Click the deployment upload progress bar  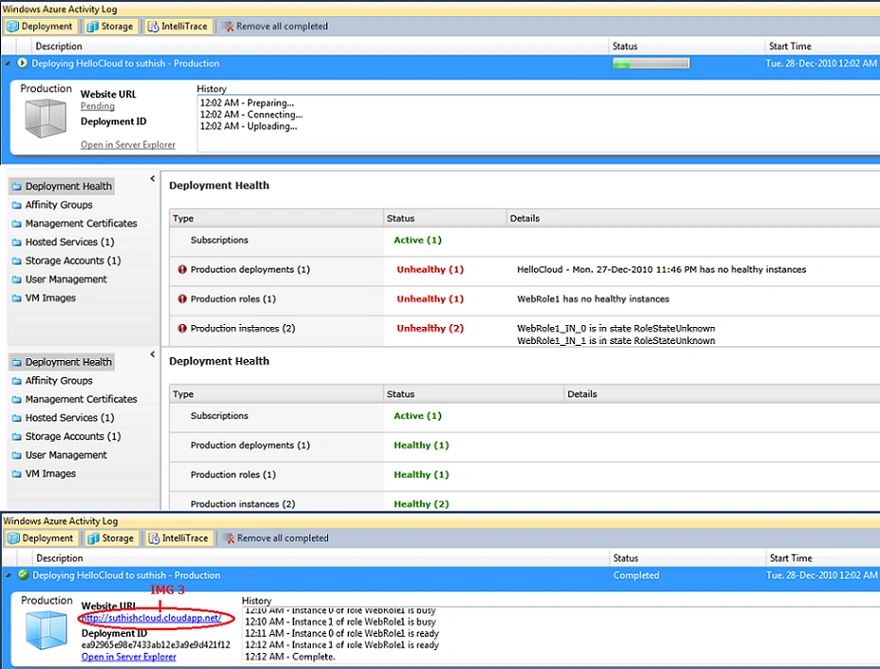click(x=651, y=63)
